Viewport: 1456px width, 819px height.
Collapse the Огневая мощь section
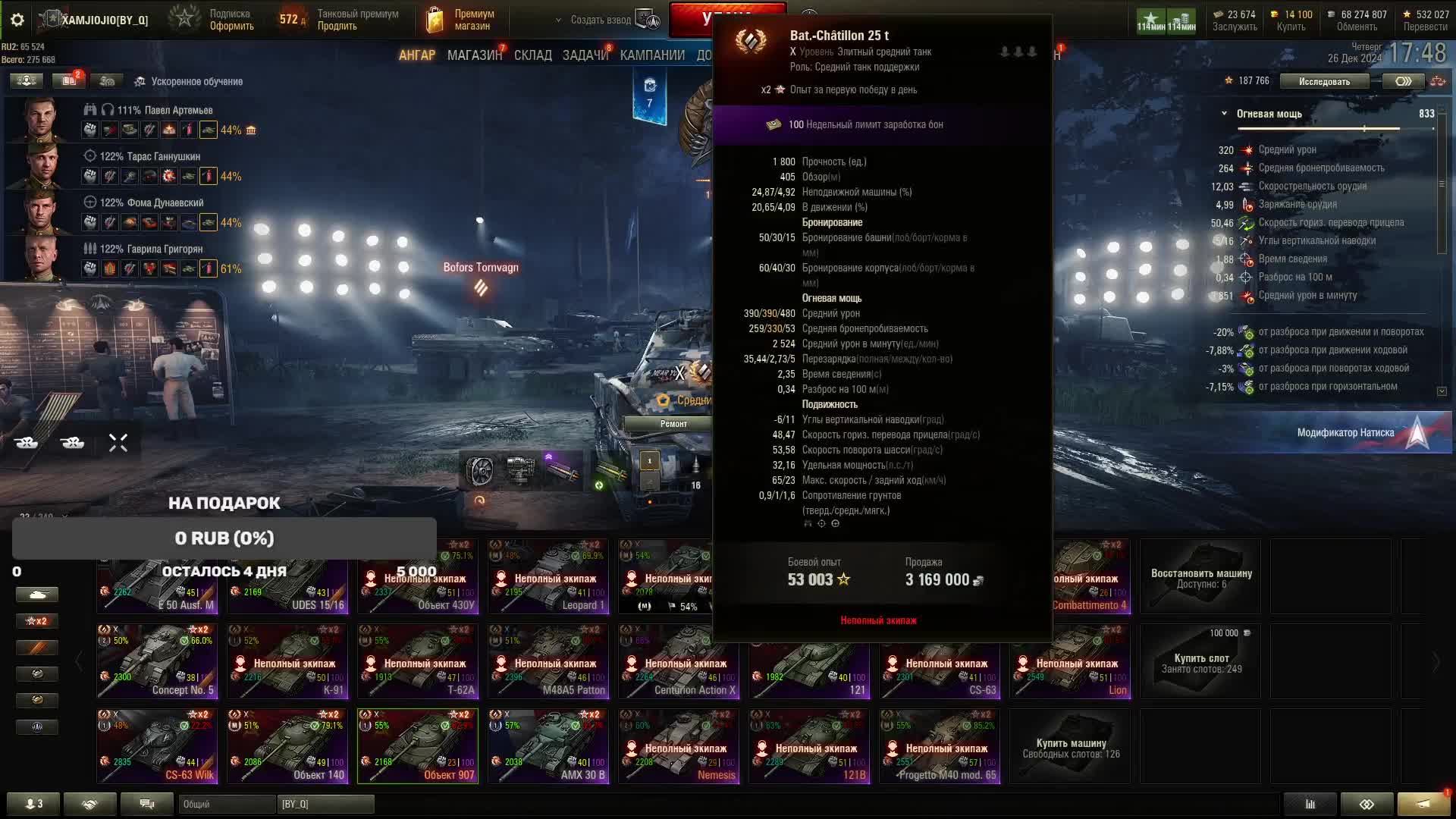coord(1224,114)
